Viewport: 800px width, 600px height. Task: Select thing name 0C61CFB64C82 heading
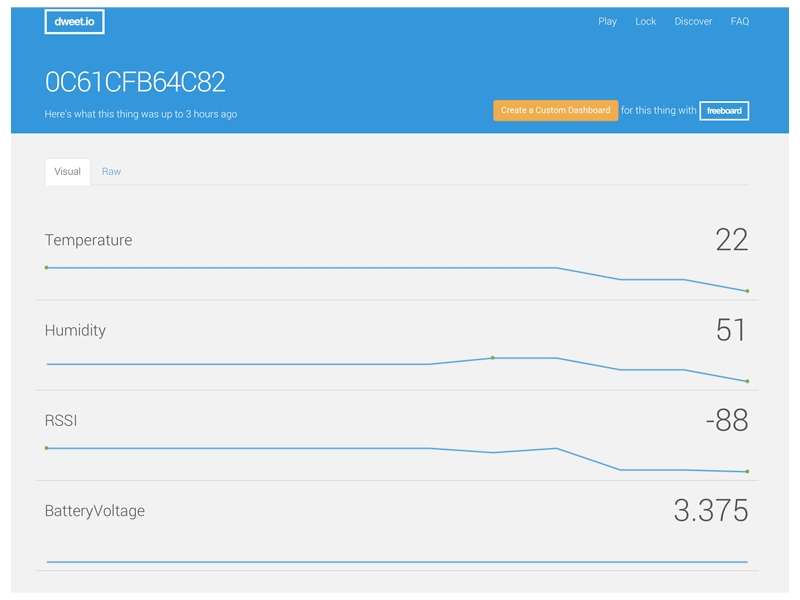[x=135, y=82]
